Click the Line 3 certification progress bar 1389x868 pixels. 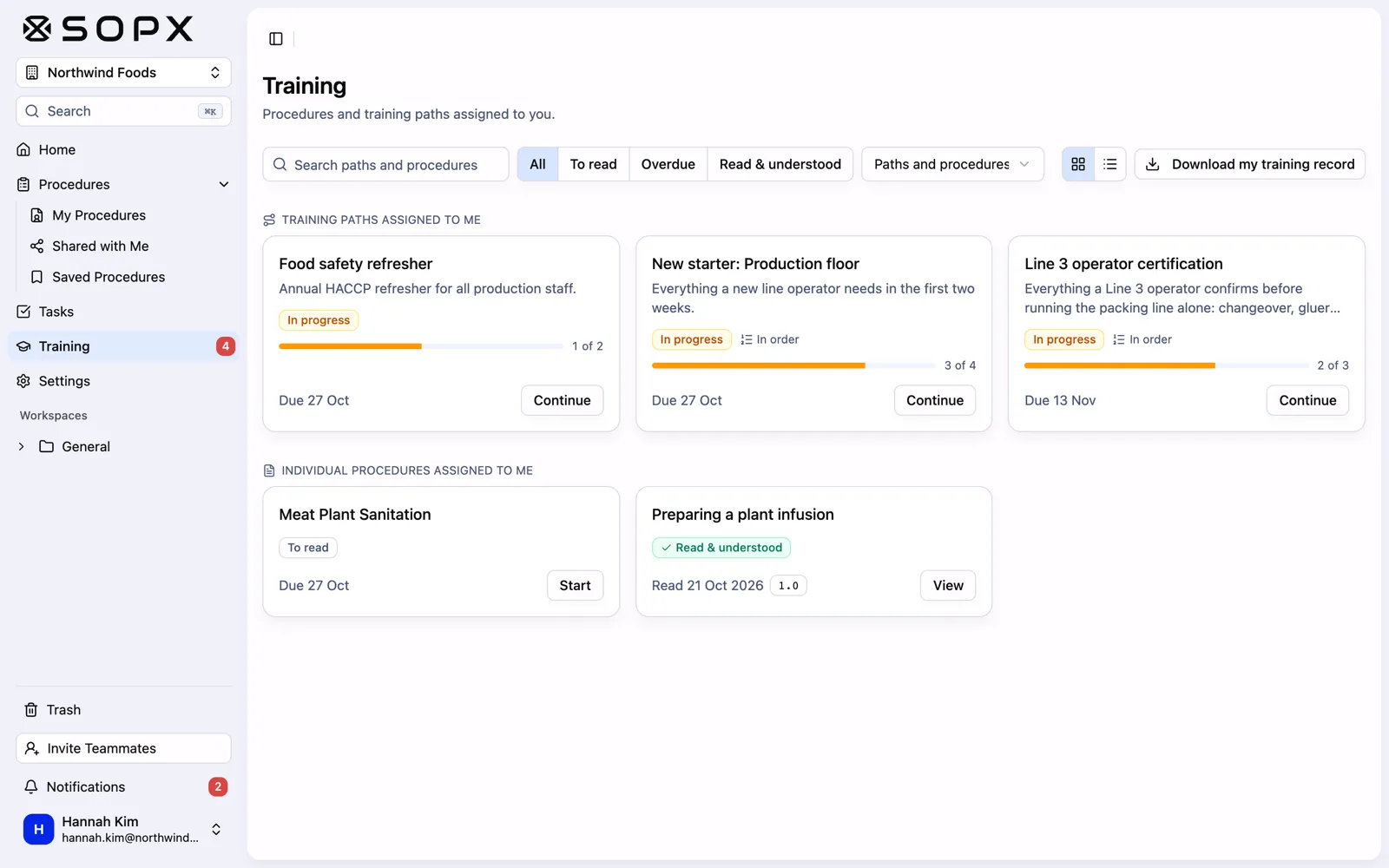coord(1166,365)
